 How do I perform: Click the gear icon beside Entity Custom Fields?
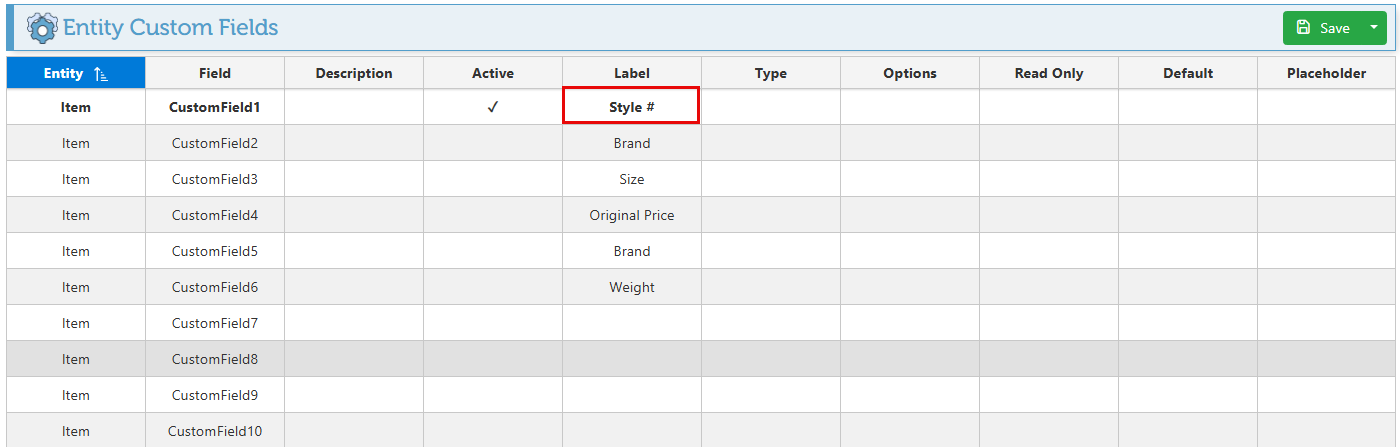point(42,28)
